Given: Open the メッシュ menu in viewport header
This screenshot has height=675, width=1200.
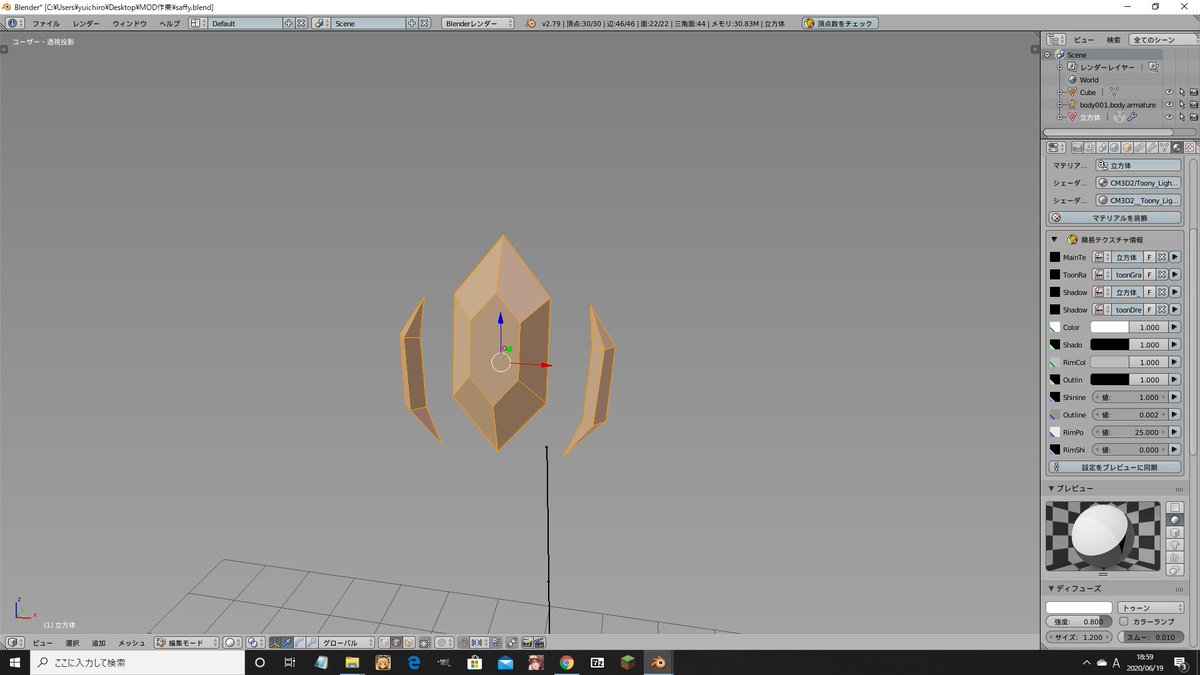Looking at the screenshot, I should point(132,642).
